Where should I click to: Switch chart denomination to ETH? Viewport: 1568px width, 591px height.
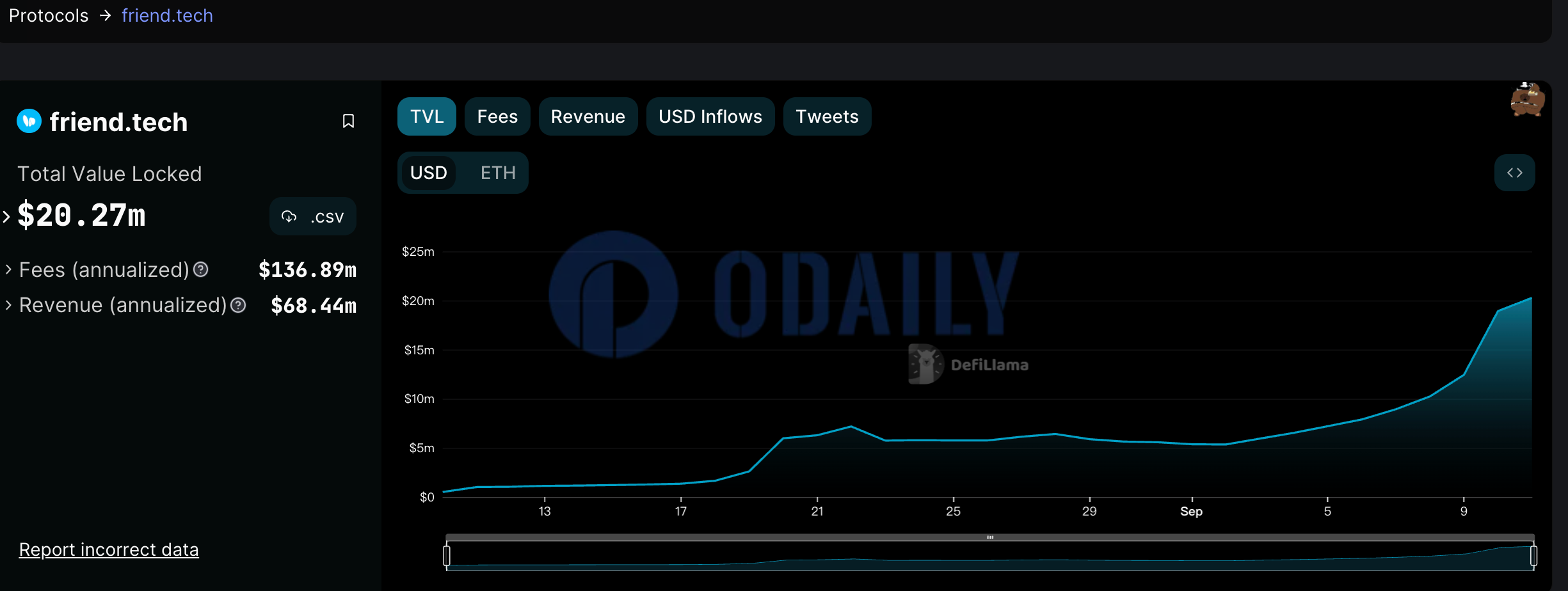tap(498, 173)
